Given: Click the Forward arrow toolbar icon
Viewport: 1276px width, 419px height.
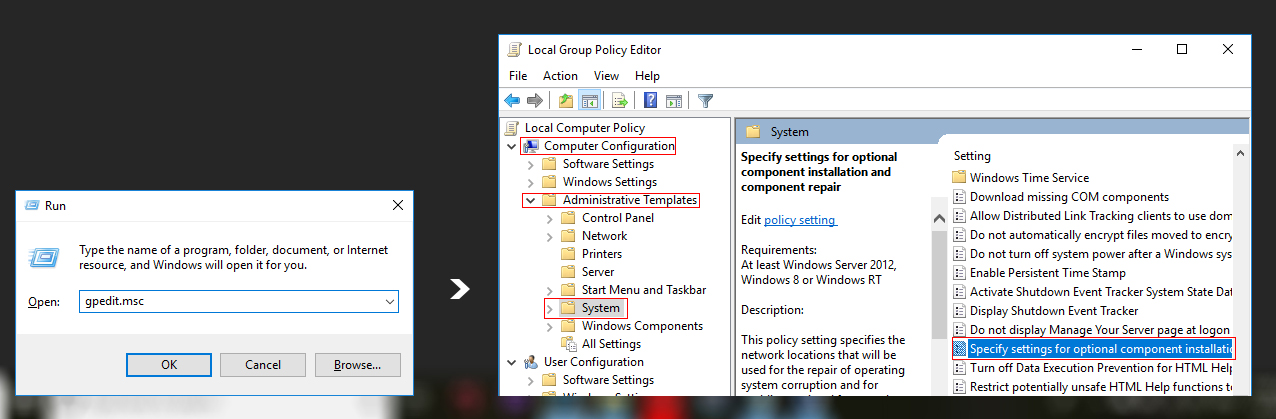Looking at the screenshot, I should [x=535, y=100].
